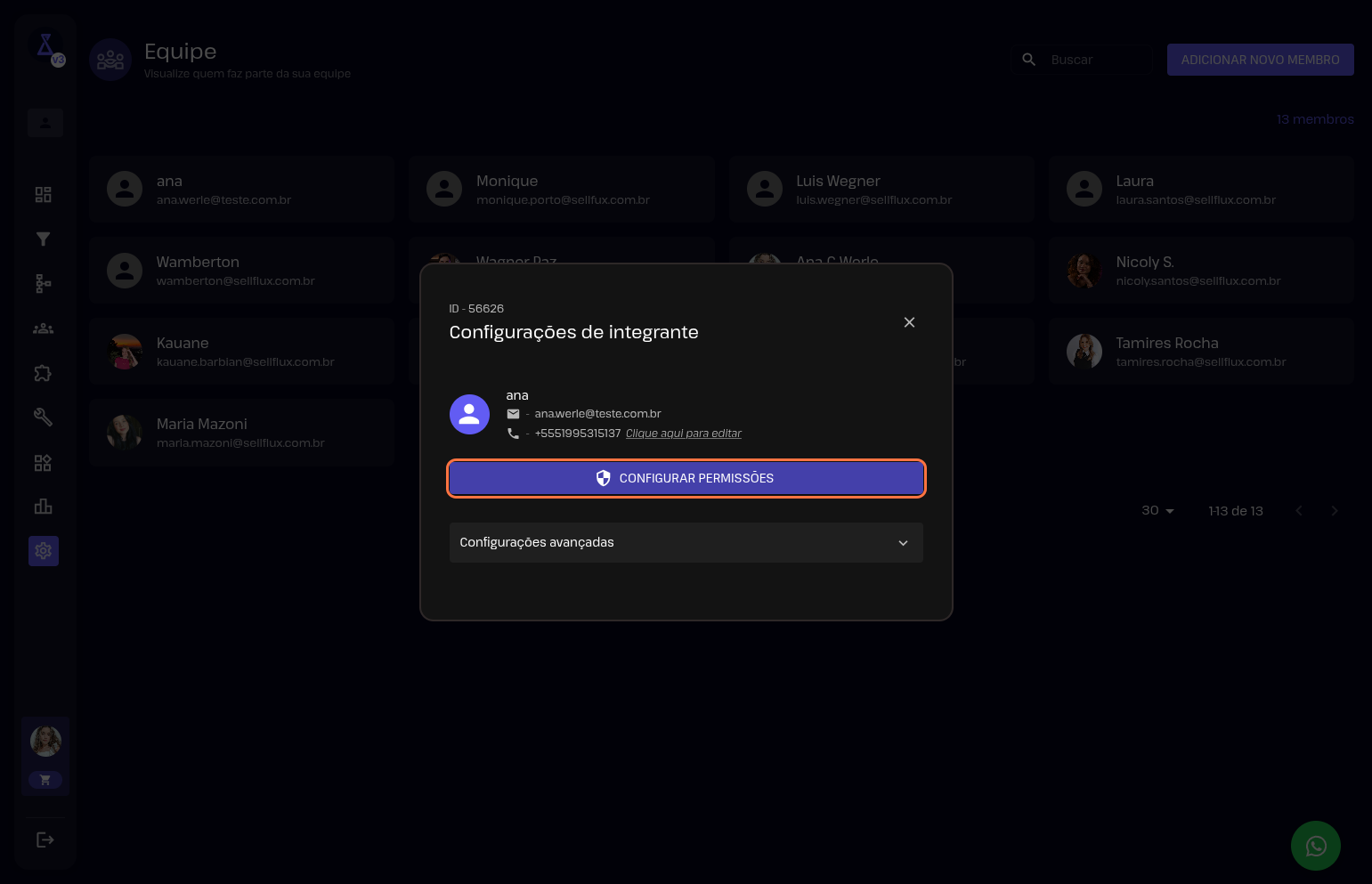Click the 'Clique aqui para editar' link
The height and width of the screenshot is (884, 1372).
[x=683, y=434]
